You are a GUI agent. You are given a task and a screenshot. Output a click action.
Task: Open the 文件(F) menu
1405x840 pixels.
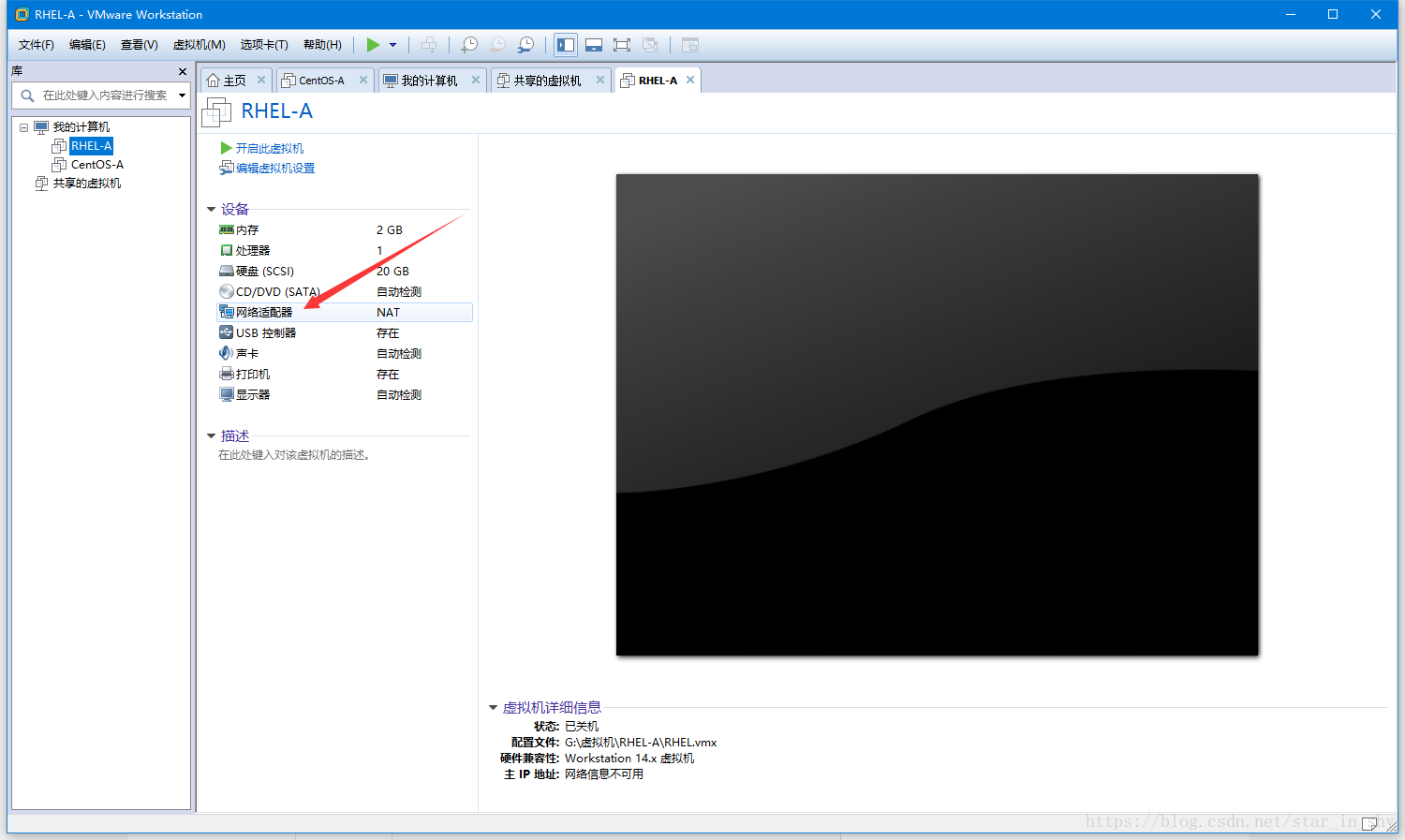click(37, 45)
